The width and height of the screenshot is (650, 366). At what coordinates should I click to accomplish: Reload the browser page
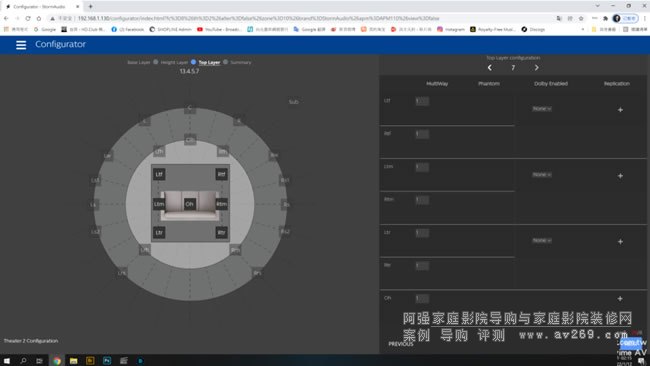(x=28, y=18)
